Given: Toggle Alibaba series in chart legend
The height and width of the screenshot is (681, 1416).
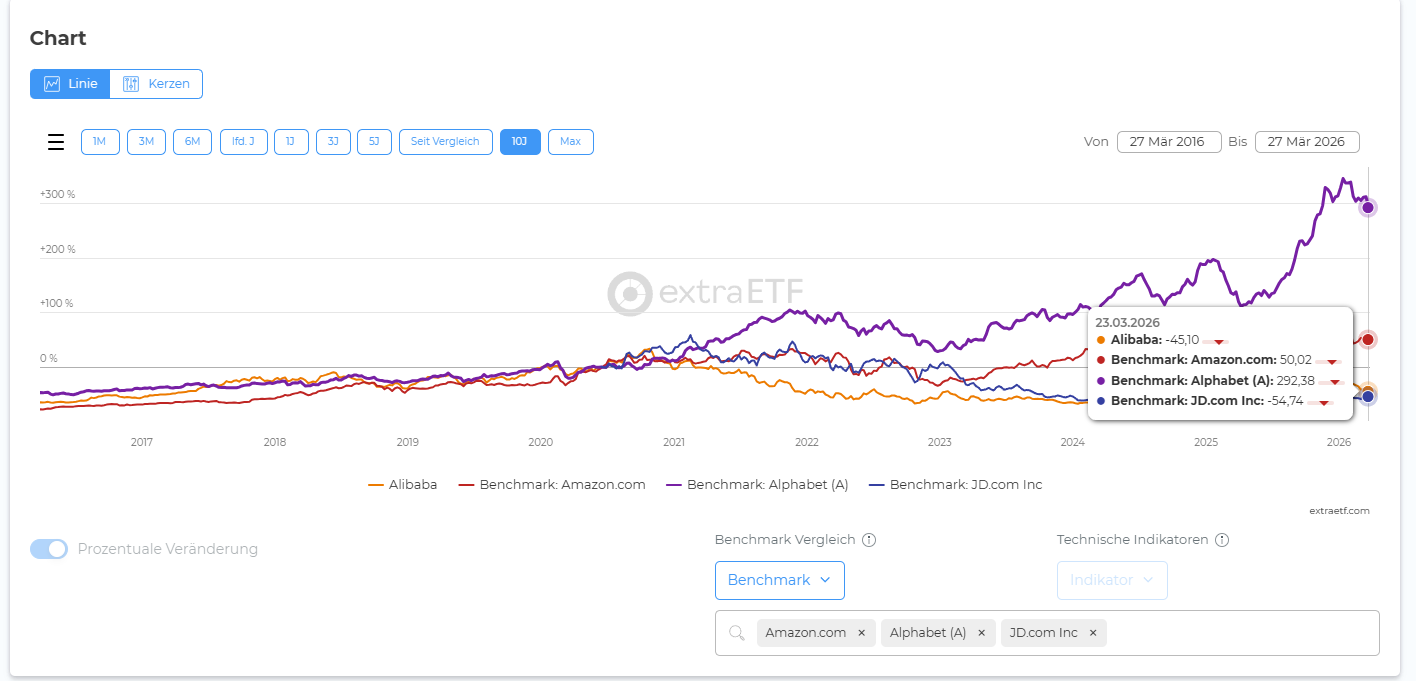Looking at the screenshot, I should pyautogui.click(x=403, y=485).
